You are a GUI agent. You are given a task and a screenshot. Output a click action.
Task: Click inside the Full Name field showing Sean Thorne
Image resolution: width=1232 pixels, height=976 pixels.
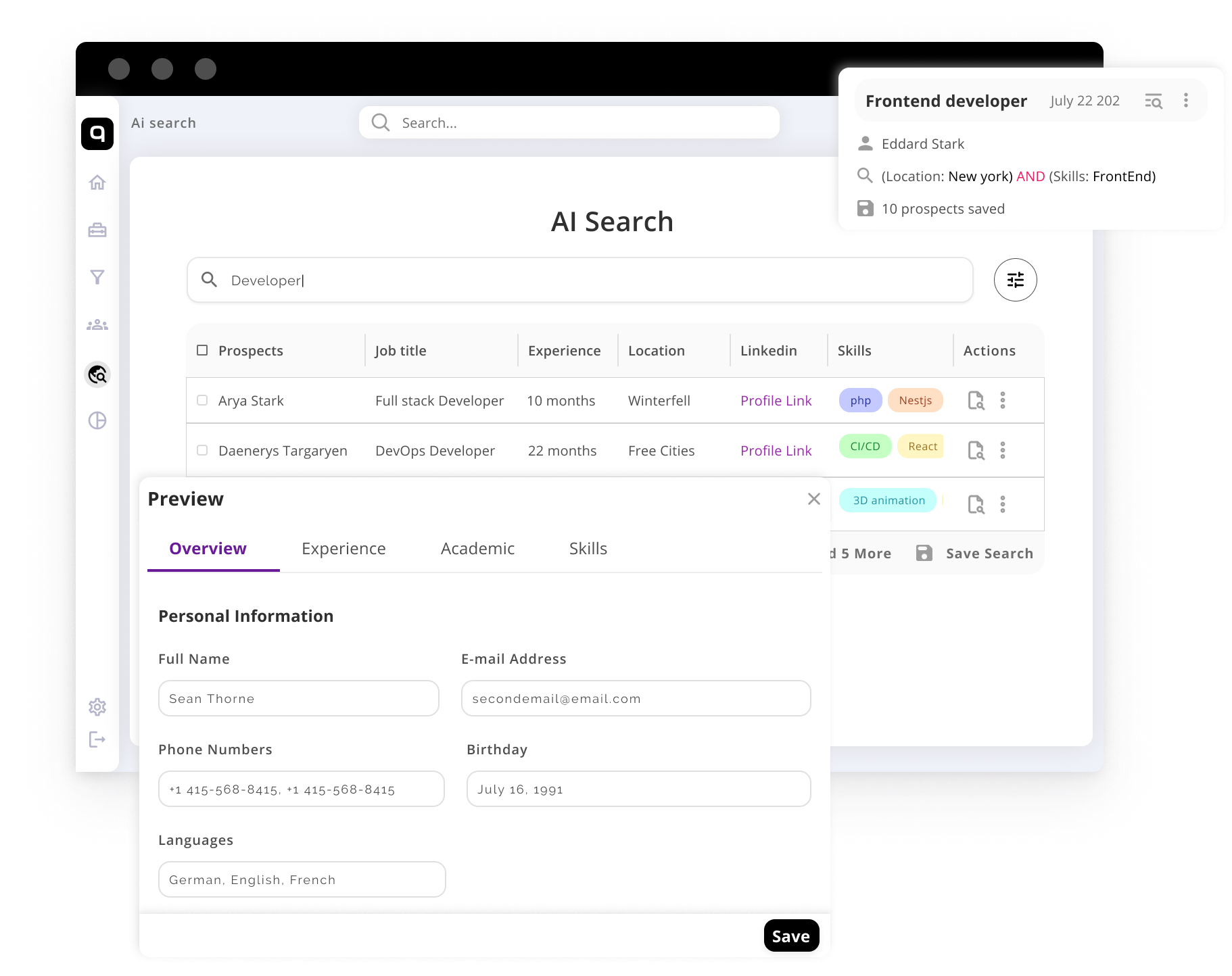[298, 698]
